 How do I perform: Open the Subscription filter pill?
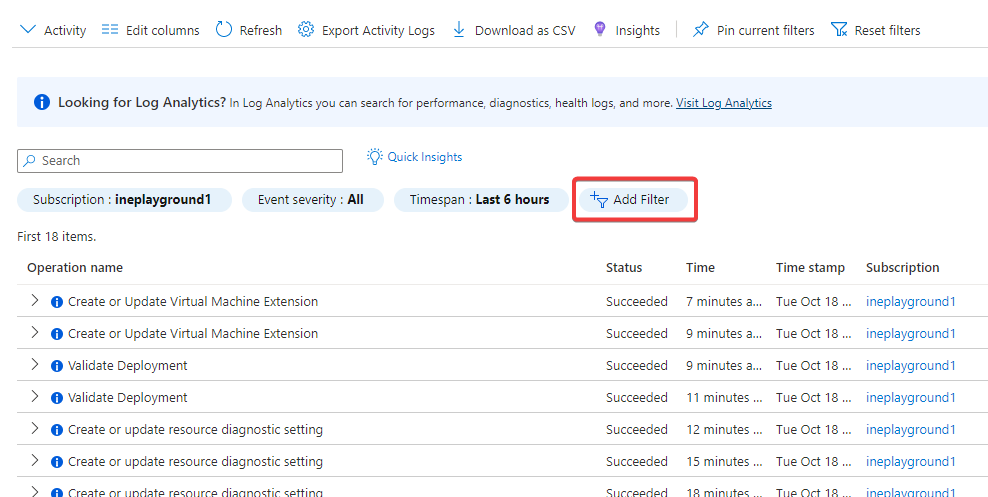[x=123, y=200]
